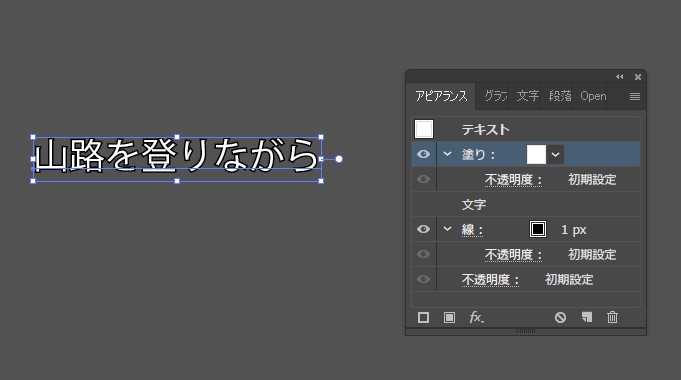Toggle eye for the bottom 不透明度 row
Viewport: 681px width, 380px height.
[x=423, y=279]
